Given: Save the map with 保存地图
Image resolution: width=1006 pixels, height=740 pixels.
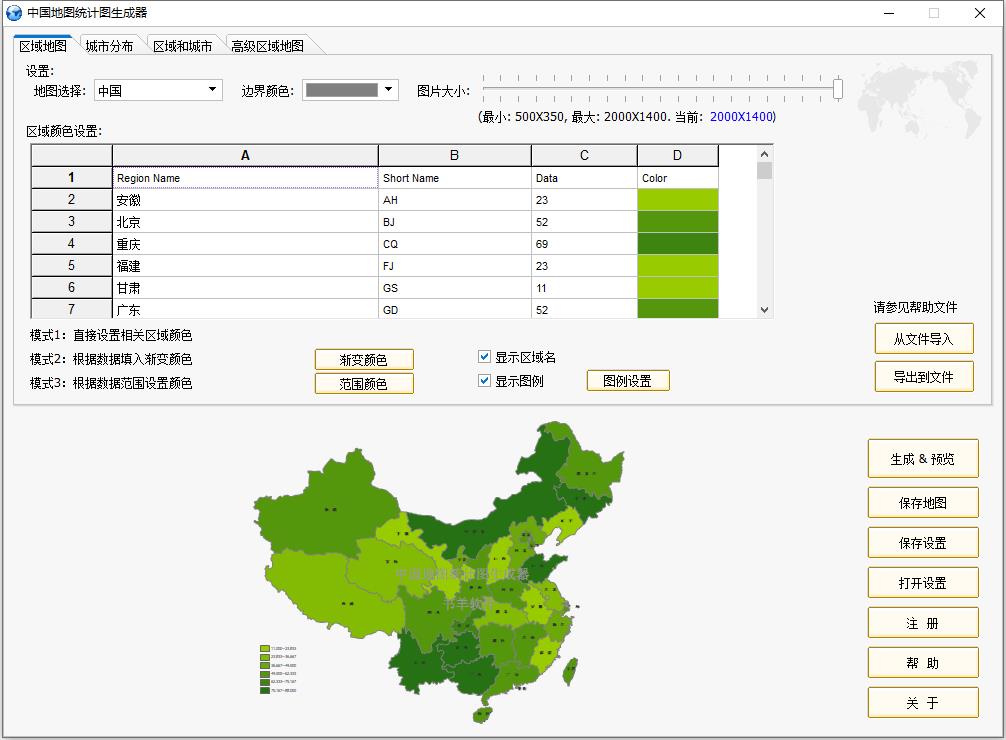Looking at the screenshot, I should coord(922,502).
